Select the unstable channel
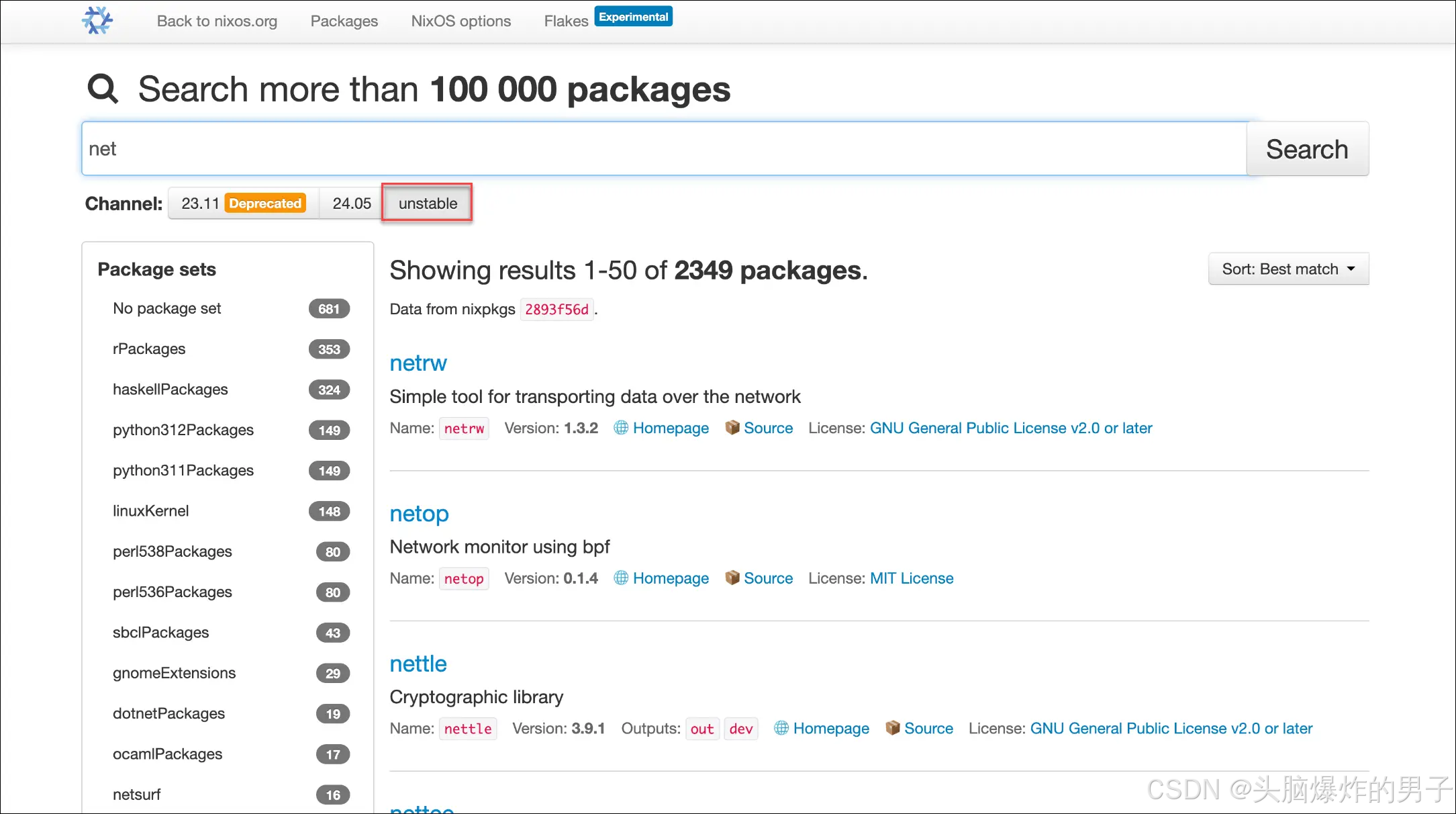The image size is (1456, 814). (428, 203)
